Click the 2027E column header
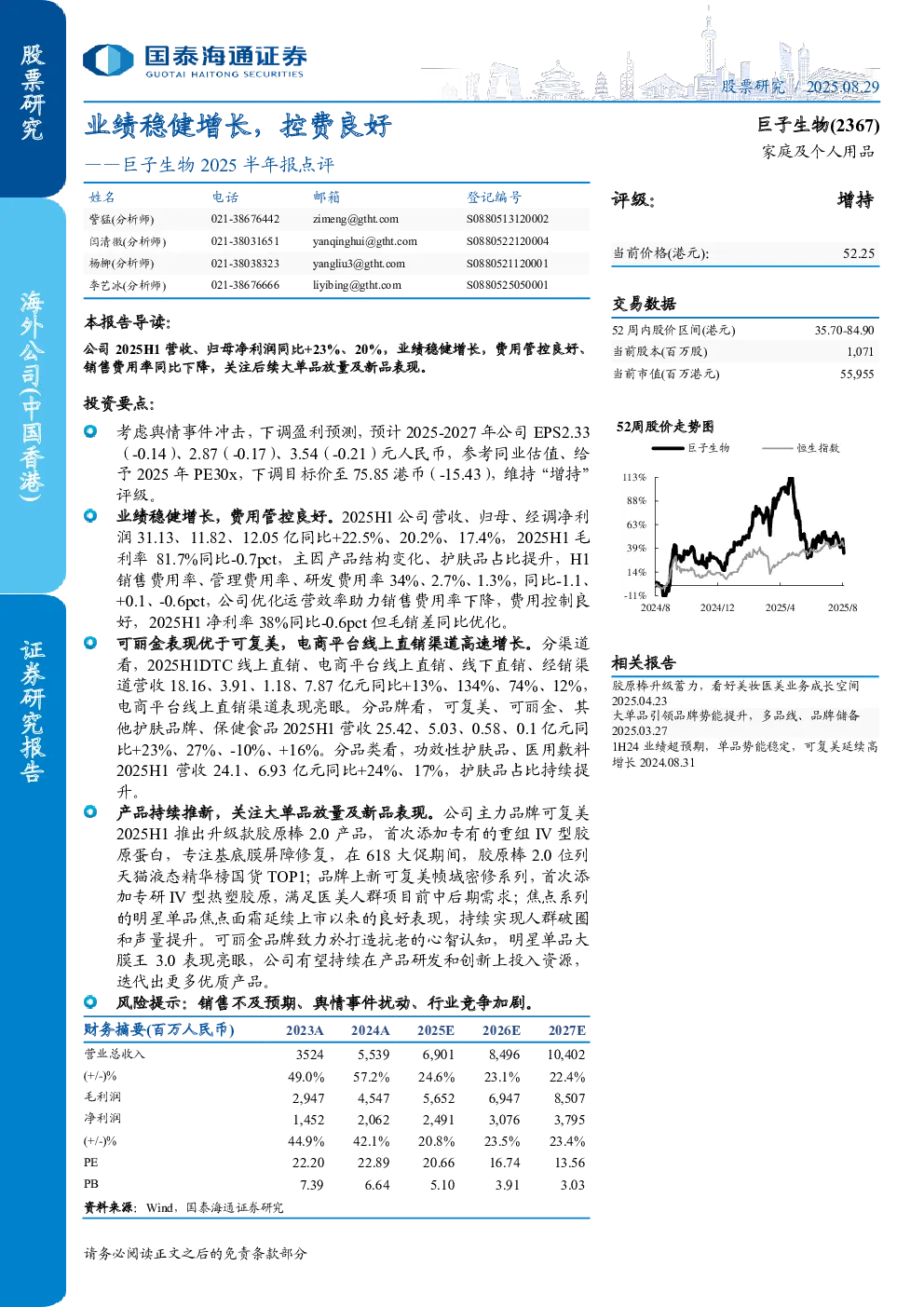924x1307 pixels. (567, 1030)
